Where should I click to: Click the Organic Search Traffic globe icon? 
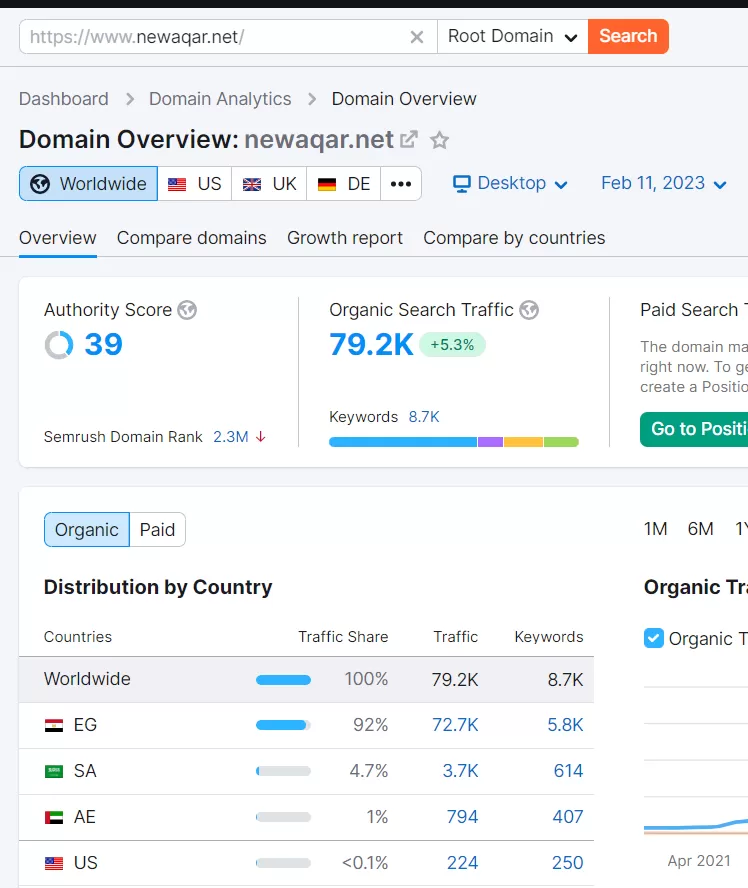pos(529,310)
